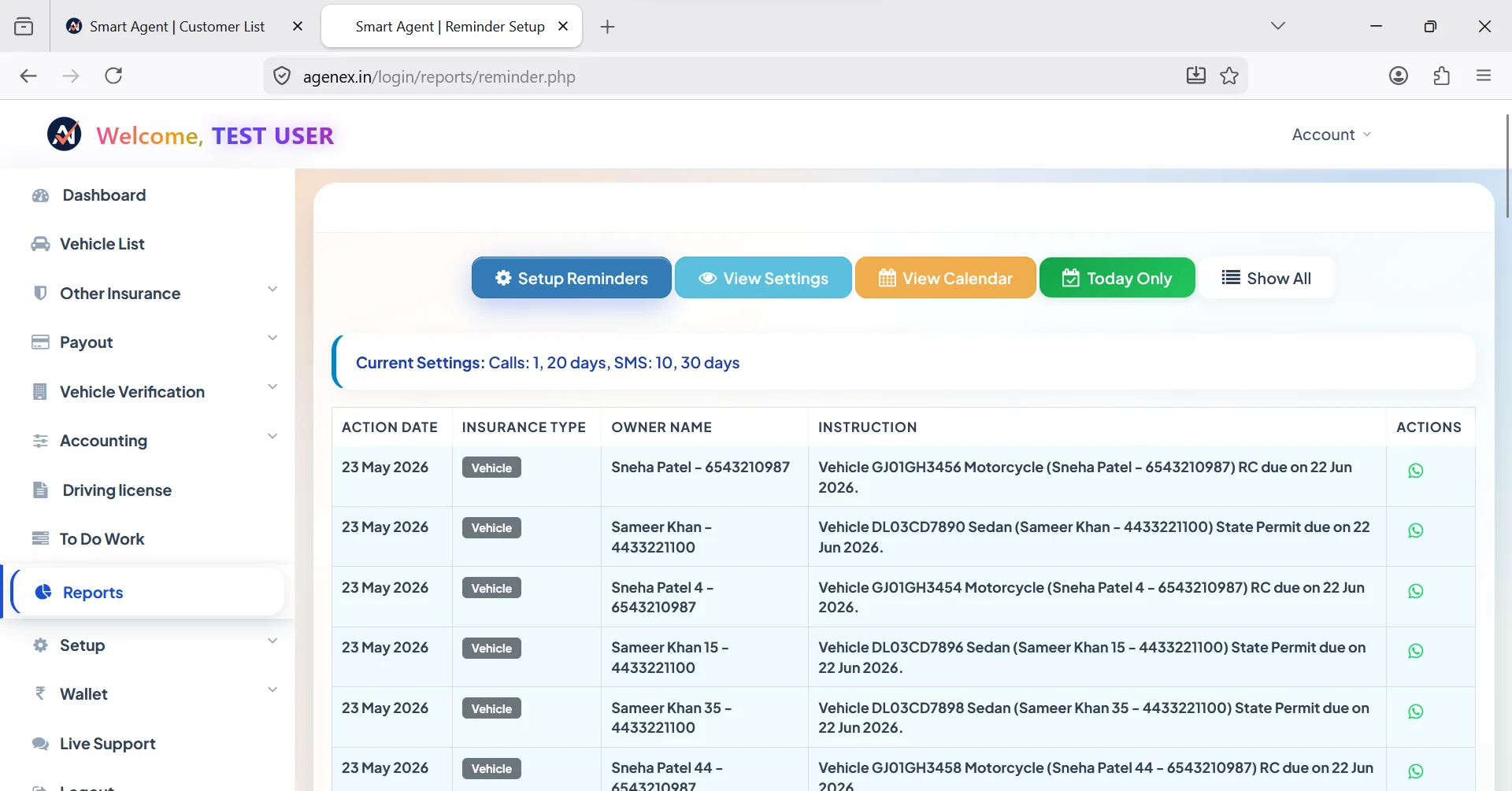Click Vehicle badge in Sameer Khan 15 row
Screen dimensions: 1512x791
click(x=491, y=649)
